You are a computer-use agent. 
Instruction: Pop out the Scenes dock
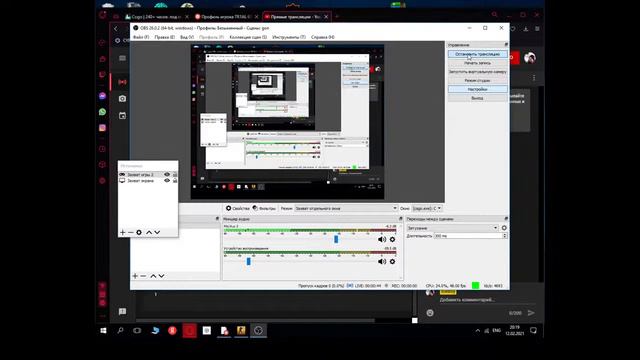point(217,219)
